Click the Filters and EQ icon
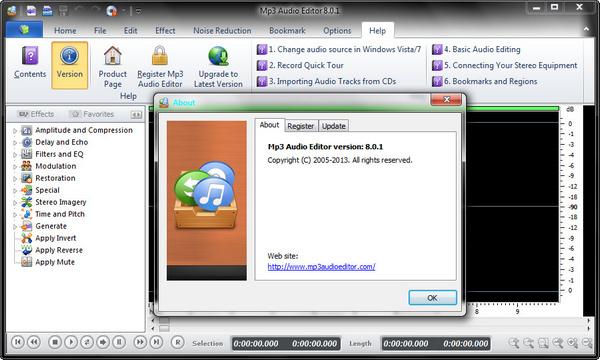Image resolution: width=600 pixels, height=360 pixels. coord(26,154)
